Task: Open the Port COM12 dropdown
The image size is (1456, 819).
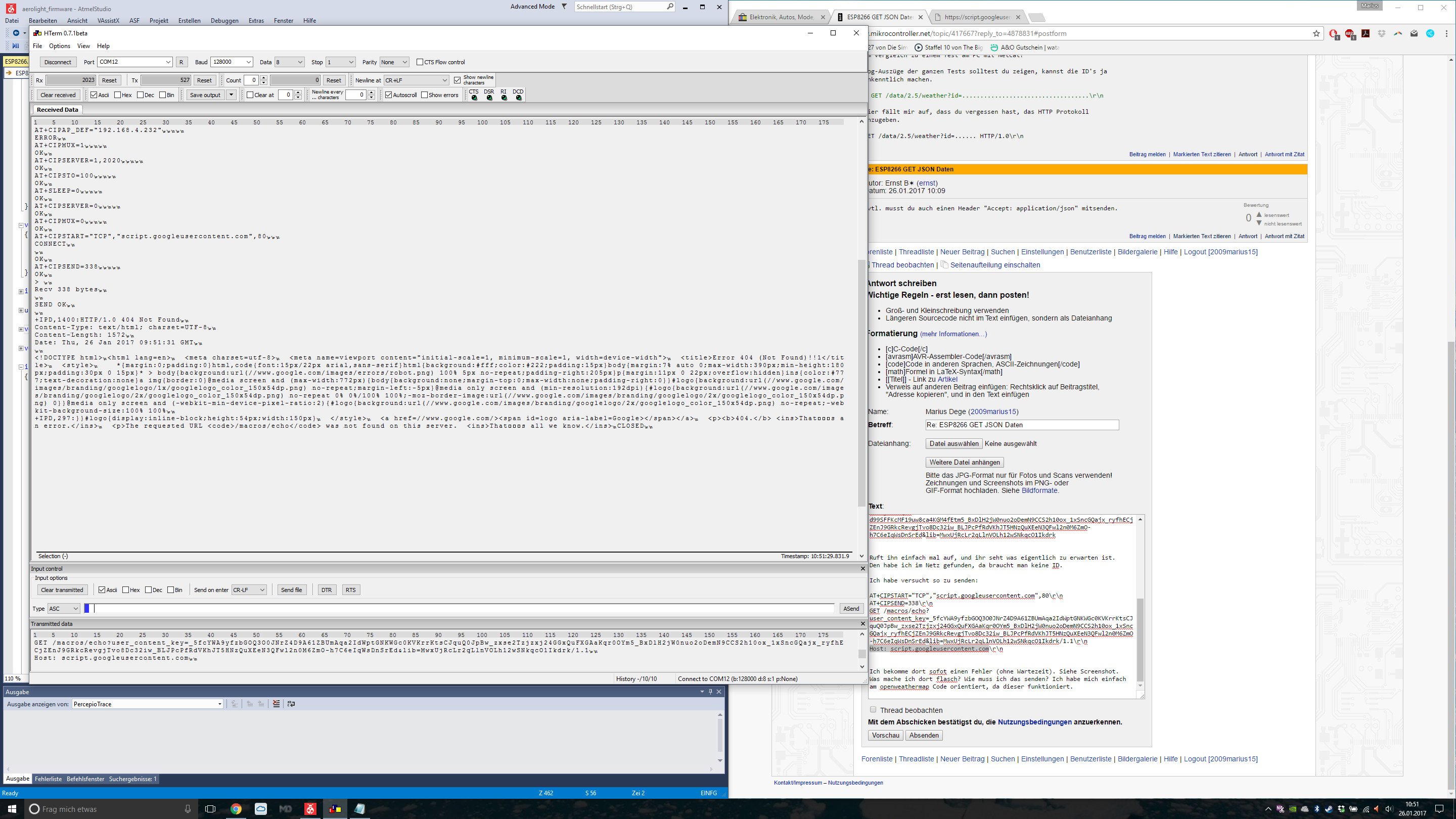Action: [134, 62]
